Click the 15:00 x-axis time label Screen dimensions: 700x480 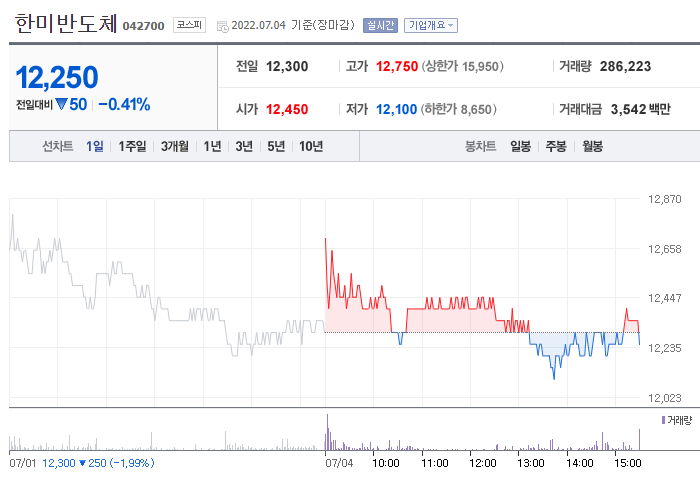click(628, 463)
